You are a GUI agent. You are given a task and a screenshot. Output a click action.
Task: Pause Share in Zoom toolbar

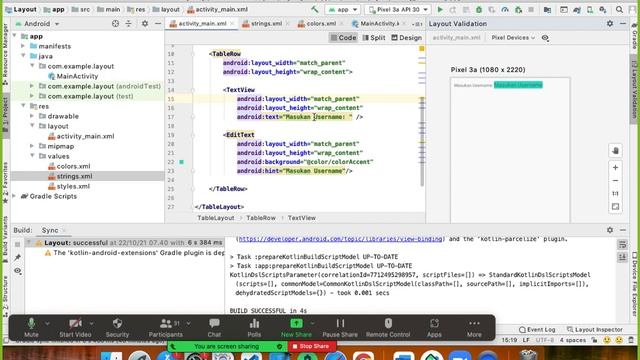pos(340,328)
